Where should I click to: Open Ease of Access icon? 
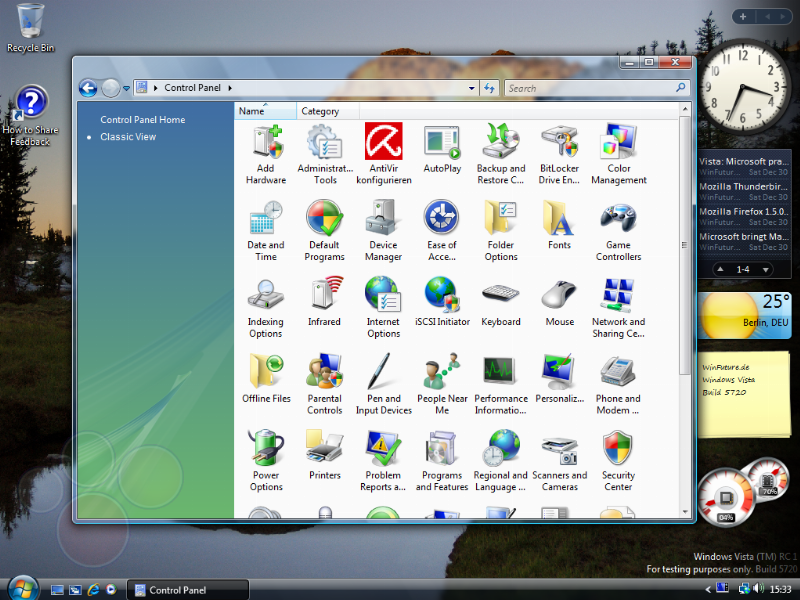[442, 231]
